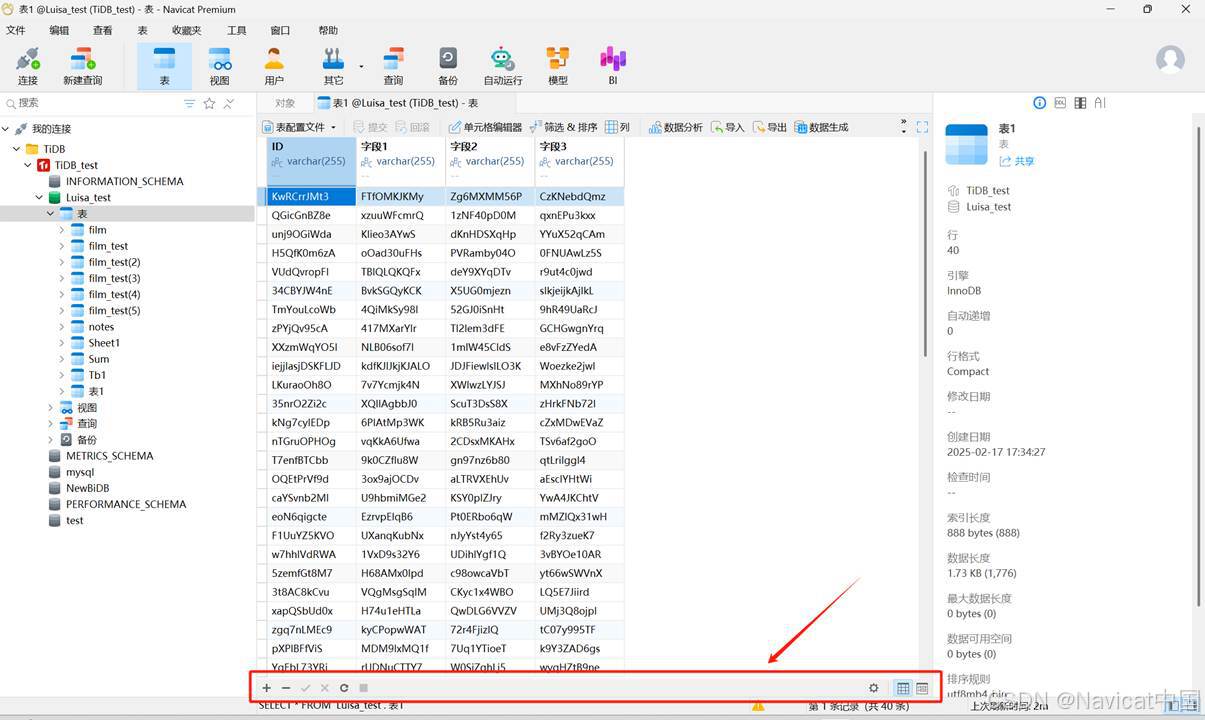The height and width of the screenshot is (720, 1205).
Task: Collapse the 我的连接 tree node
Action: (6, 129)
